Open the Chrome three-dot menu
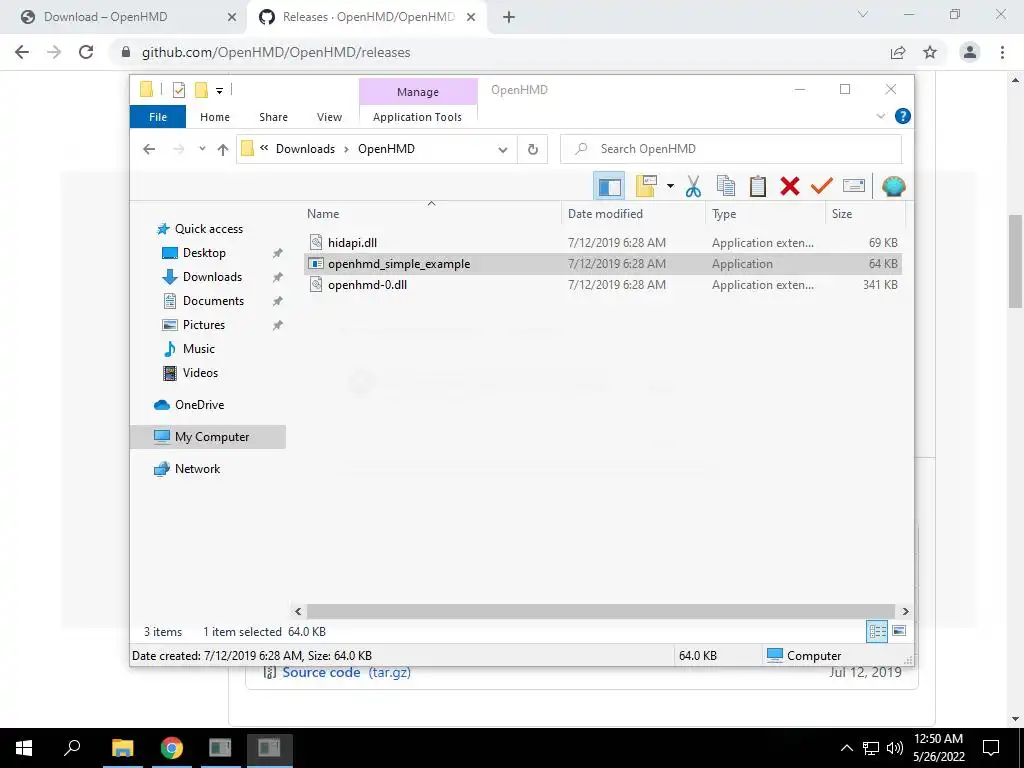The width and height of the screenshot is (1024, 768). click(1002, 52)
